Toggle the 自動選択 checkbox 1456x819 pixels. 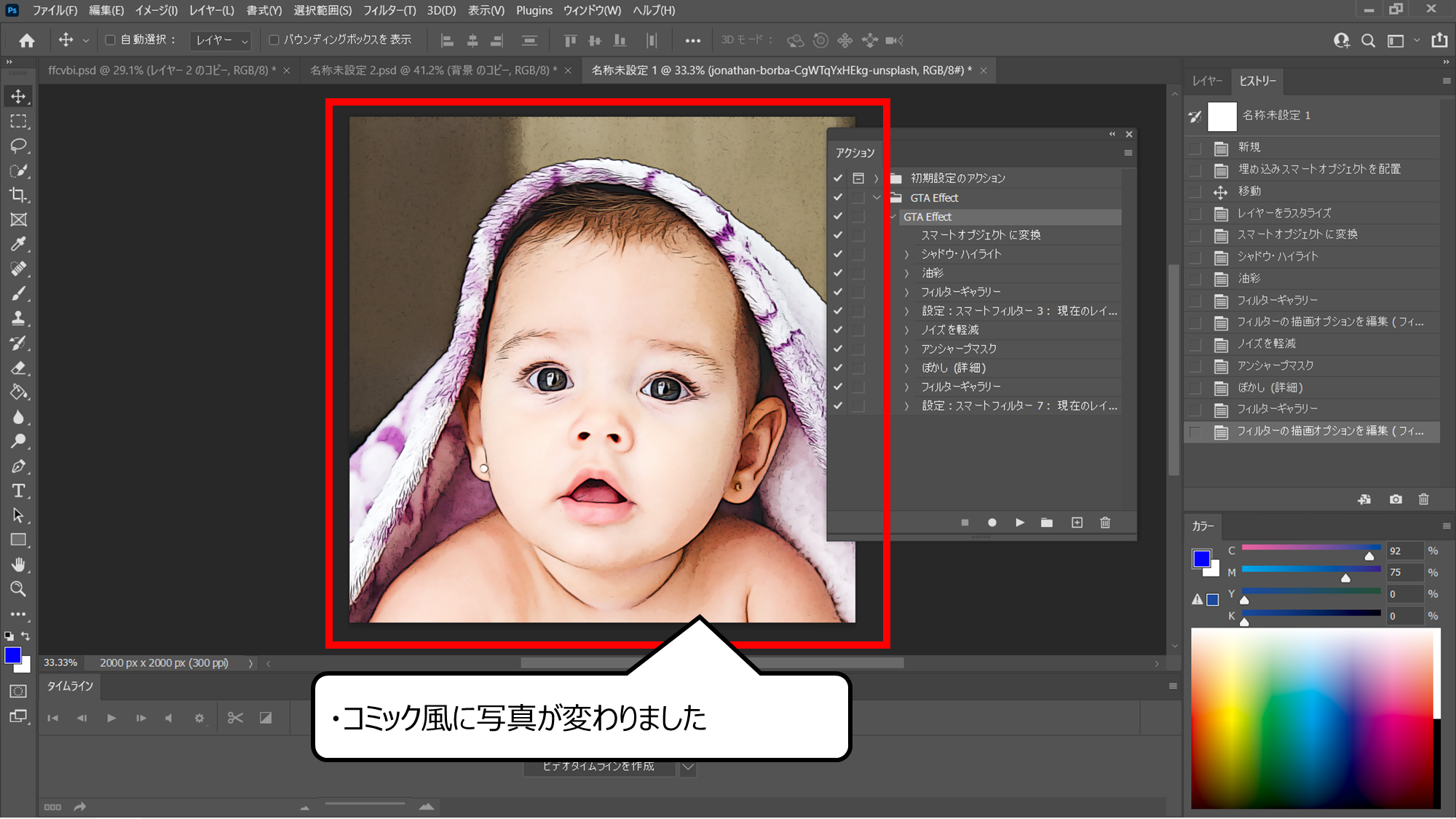(x=111, y=40)
